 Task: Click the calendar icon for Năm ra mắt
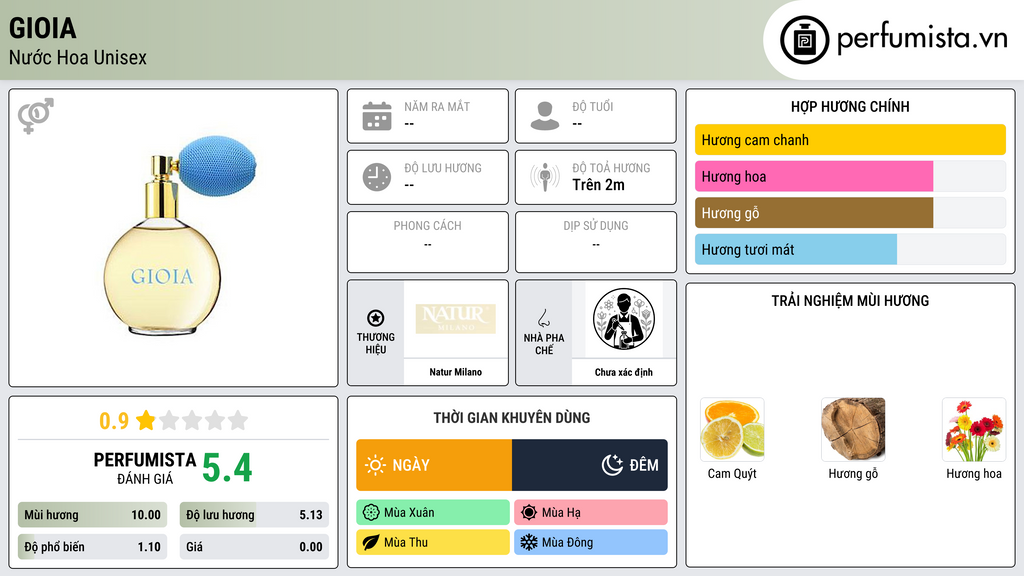point(377,116)
